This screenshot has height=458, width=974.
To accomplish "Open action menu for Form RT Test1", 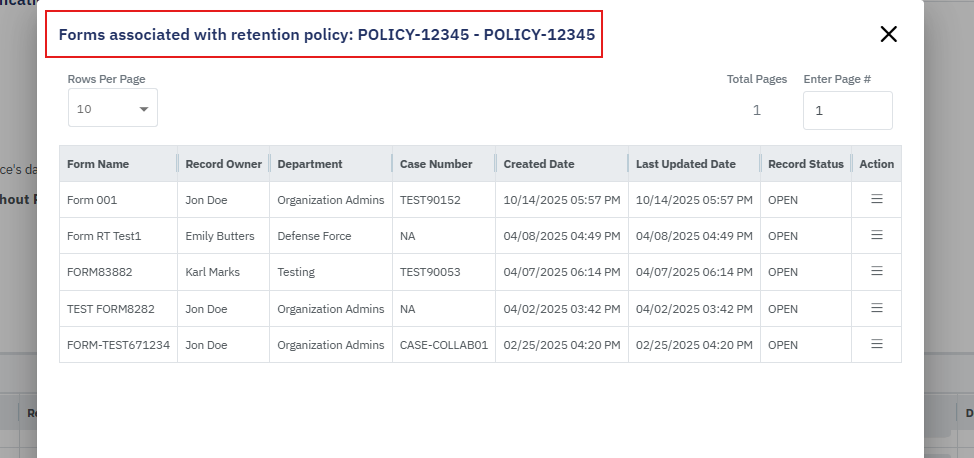I will [x=876, y=235].
